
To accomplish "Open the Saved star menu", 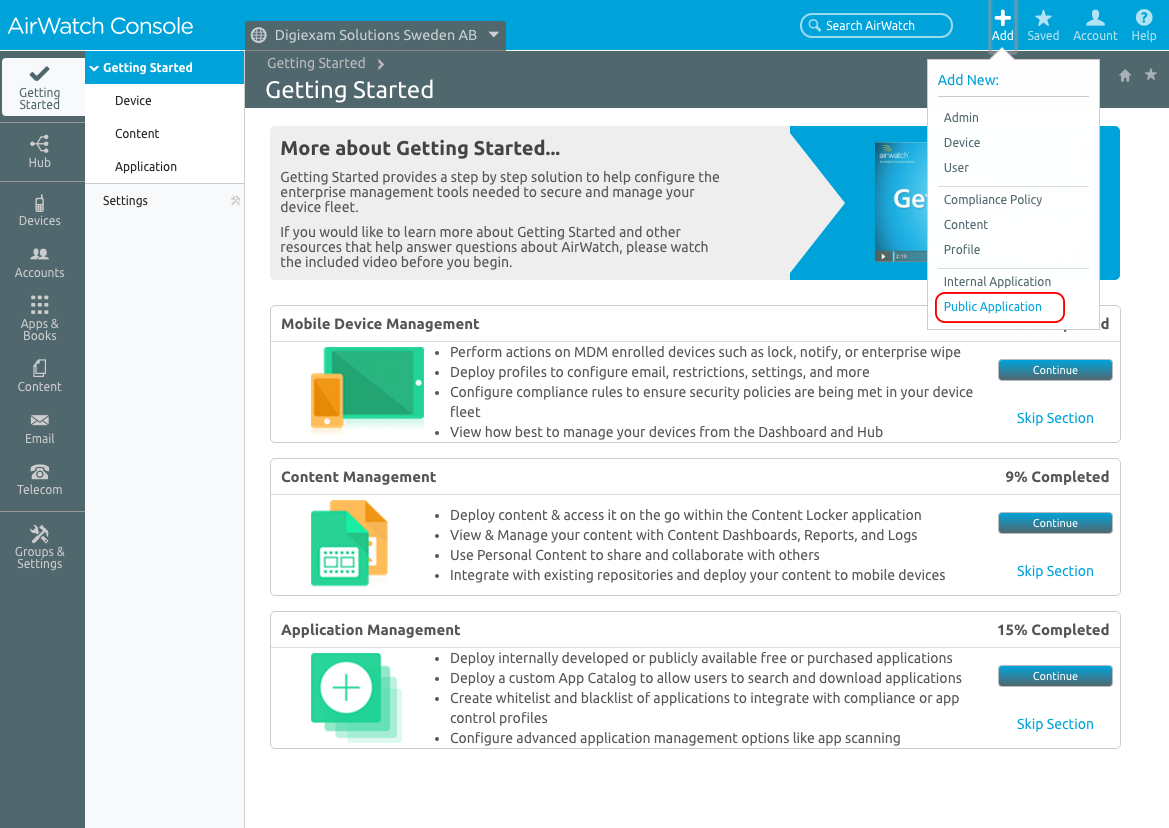I will click(1043, 25).
